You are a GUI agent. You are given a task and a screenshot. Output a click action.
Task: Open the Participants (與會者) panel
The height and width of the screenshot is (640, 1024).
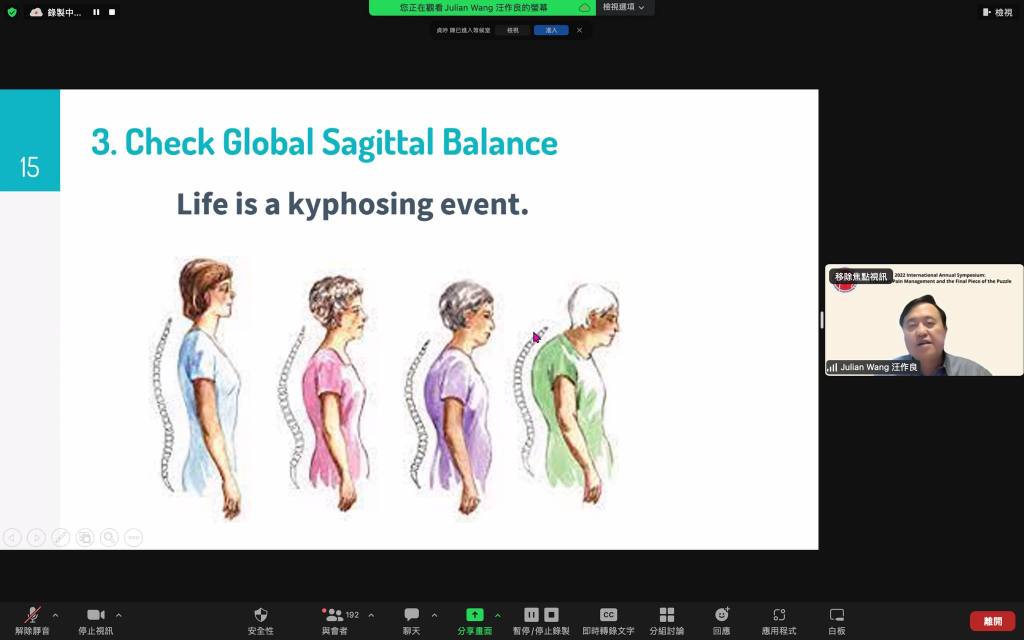(335, 615)
